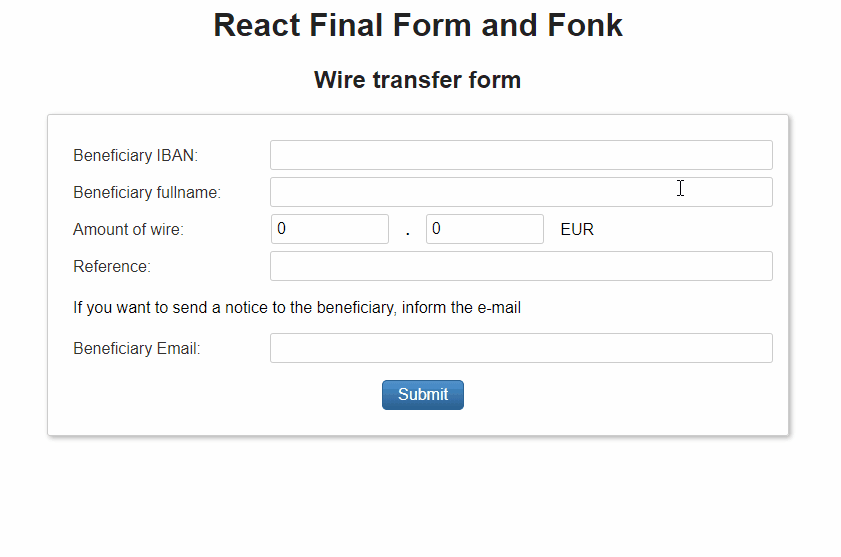Screen dimensions: 841x557
Task: Select the "Amount of wire:" label
Action: [128, 230]
